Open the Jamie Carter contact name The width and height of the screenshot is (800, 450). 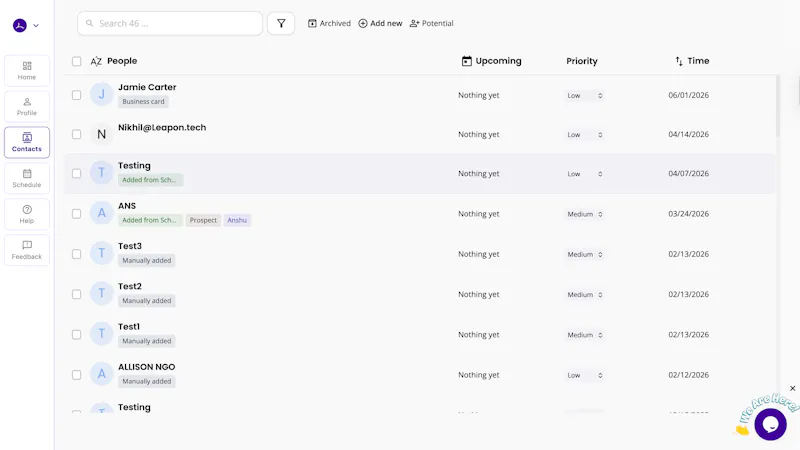coord(147,87)
